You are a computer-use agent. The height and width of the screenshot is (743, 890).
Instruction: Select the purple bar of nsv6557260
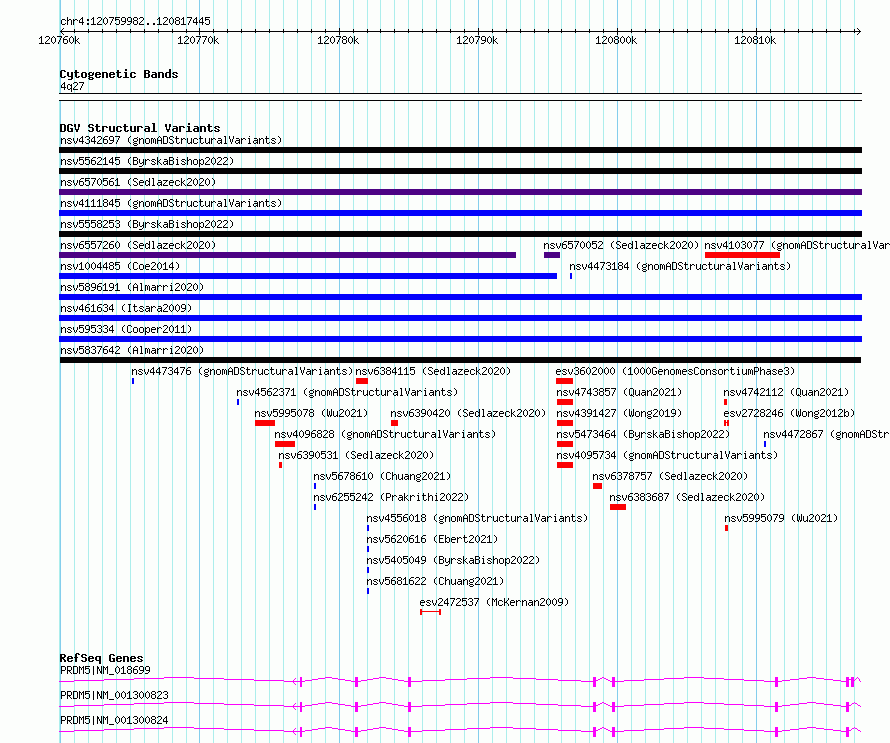[287, 255]
